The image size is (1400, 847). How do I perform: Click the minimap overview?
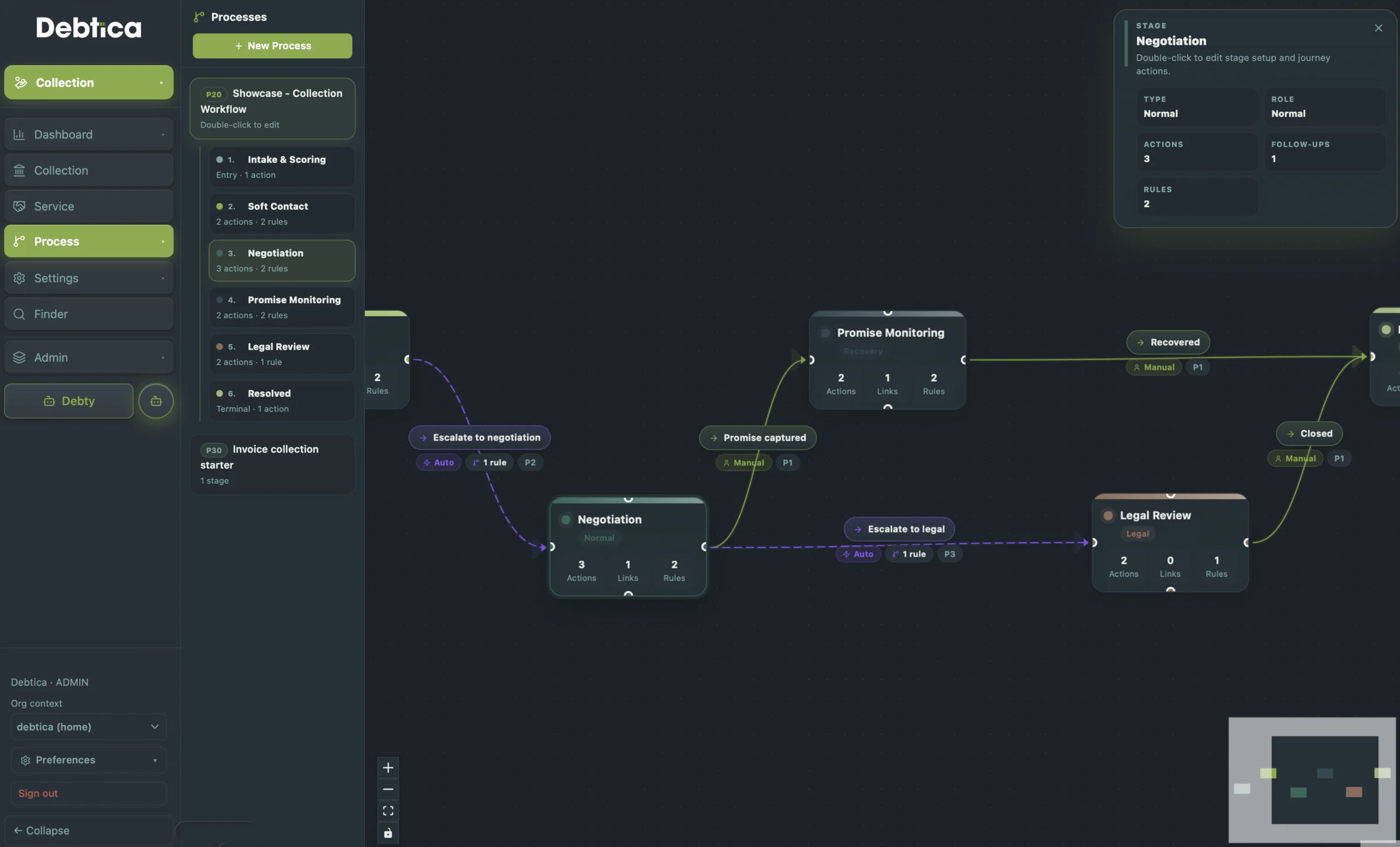(x=1312, y=780)
